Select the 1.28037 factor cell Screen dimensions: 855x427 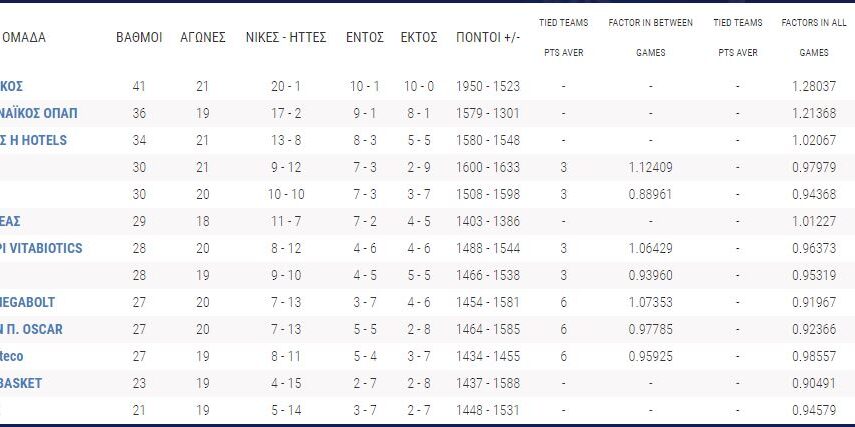[x=814, y=87]
